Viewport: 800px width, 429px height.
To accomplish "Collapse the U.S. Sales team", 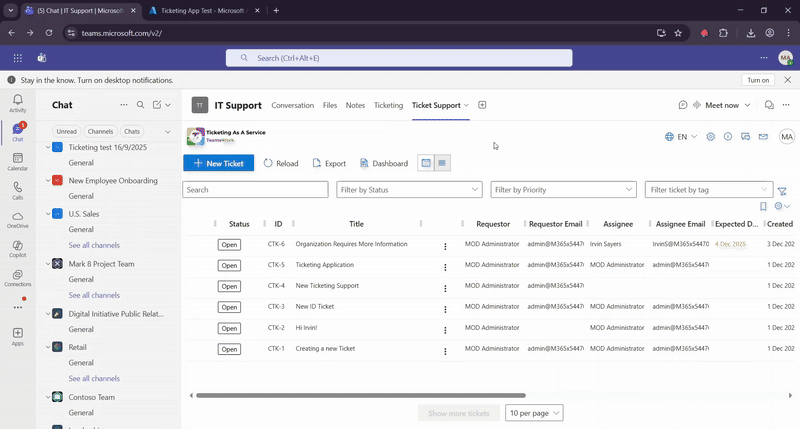I will pyautogui.click(x=48, y=214).
